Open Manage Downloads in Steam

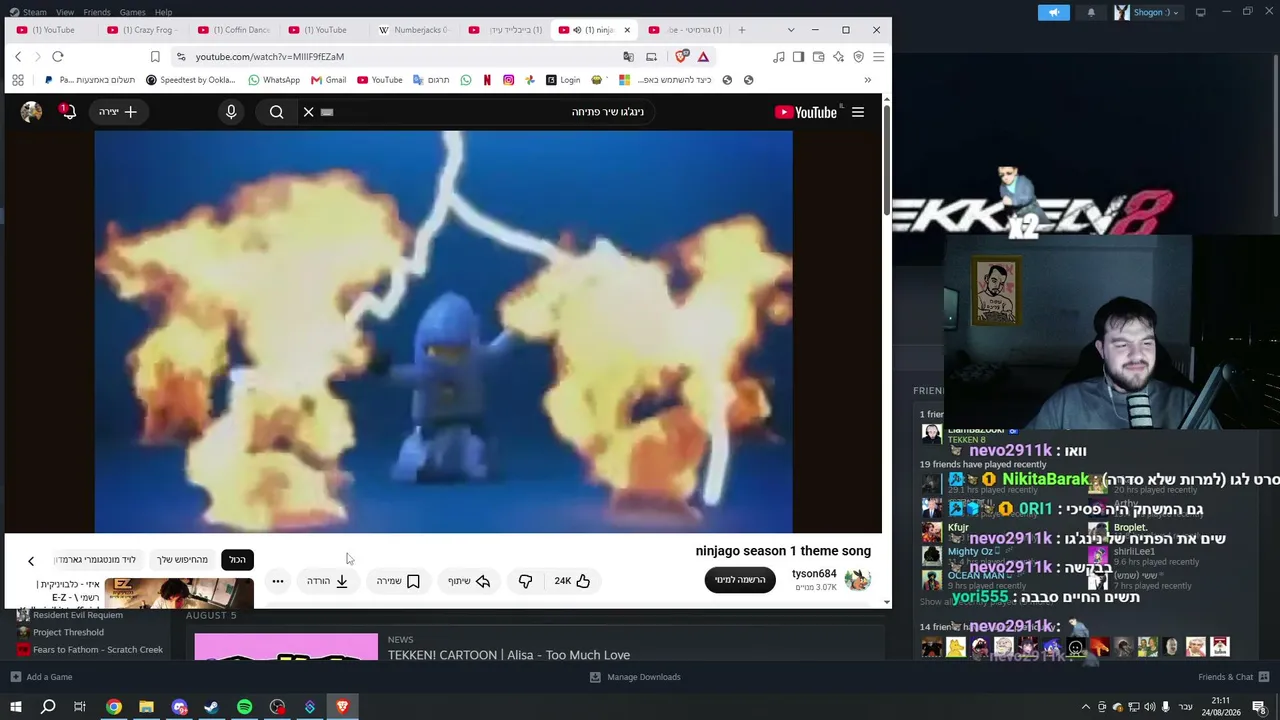[635, 677]
